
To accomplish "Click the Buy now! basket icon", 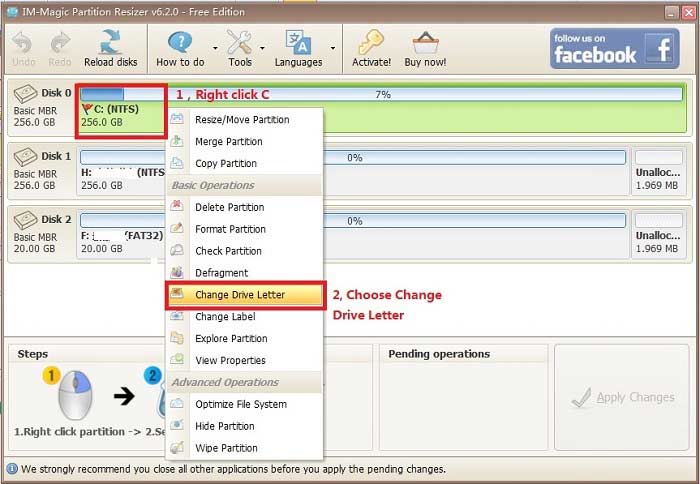I will point(425,43).
